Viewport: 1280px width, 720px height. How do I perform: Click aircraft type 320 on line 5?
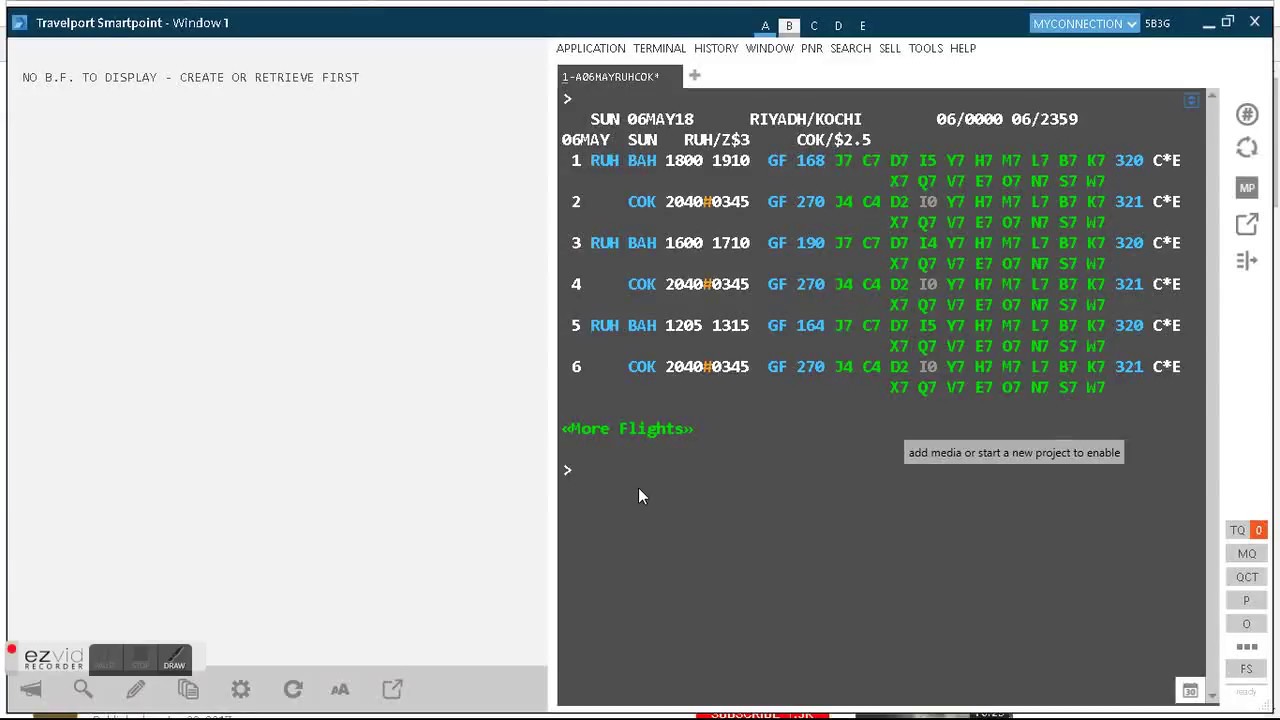coord(1129,325)
